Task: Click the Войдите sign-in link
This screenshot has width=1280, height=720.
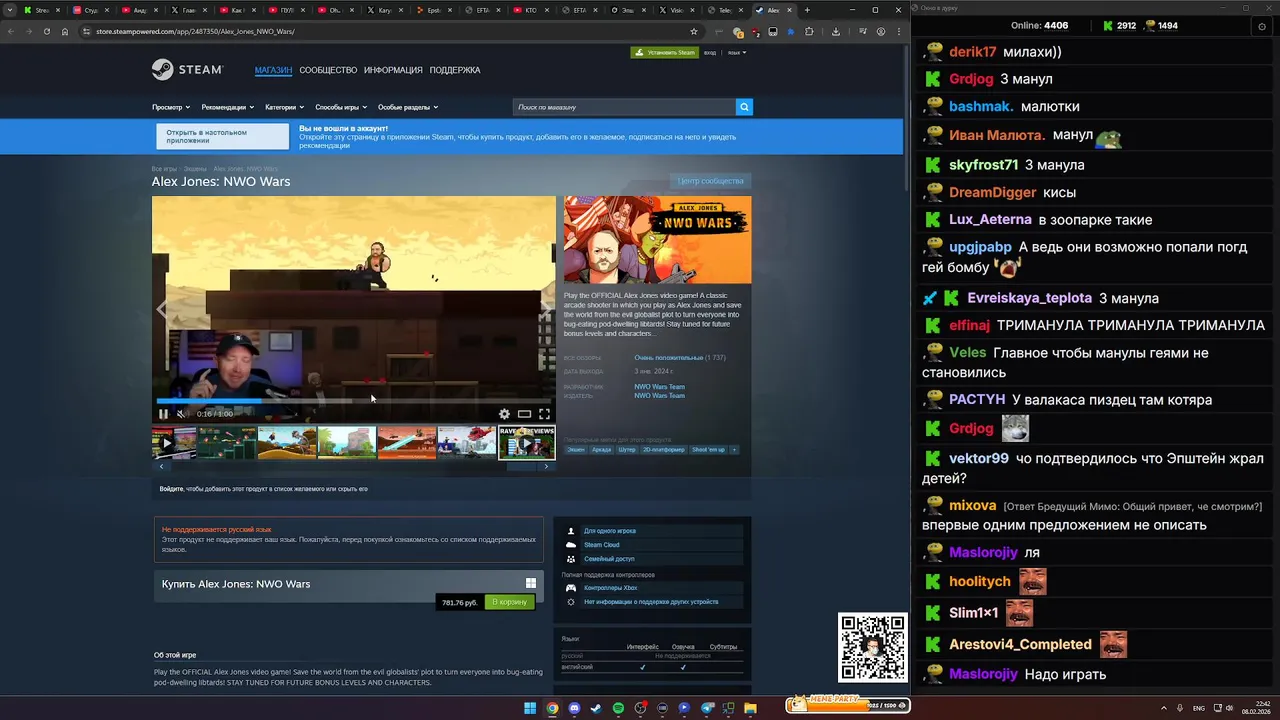Action: tap(171, 489)
